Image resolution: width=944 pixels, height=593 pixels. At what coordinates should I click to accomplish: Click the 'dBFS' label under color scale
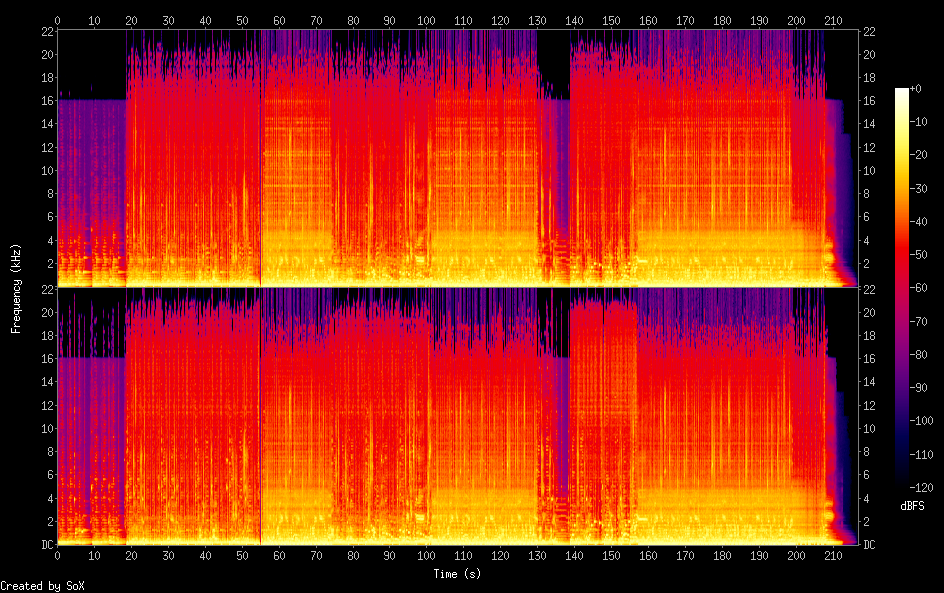point(912,506)
